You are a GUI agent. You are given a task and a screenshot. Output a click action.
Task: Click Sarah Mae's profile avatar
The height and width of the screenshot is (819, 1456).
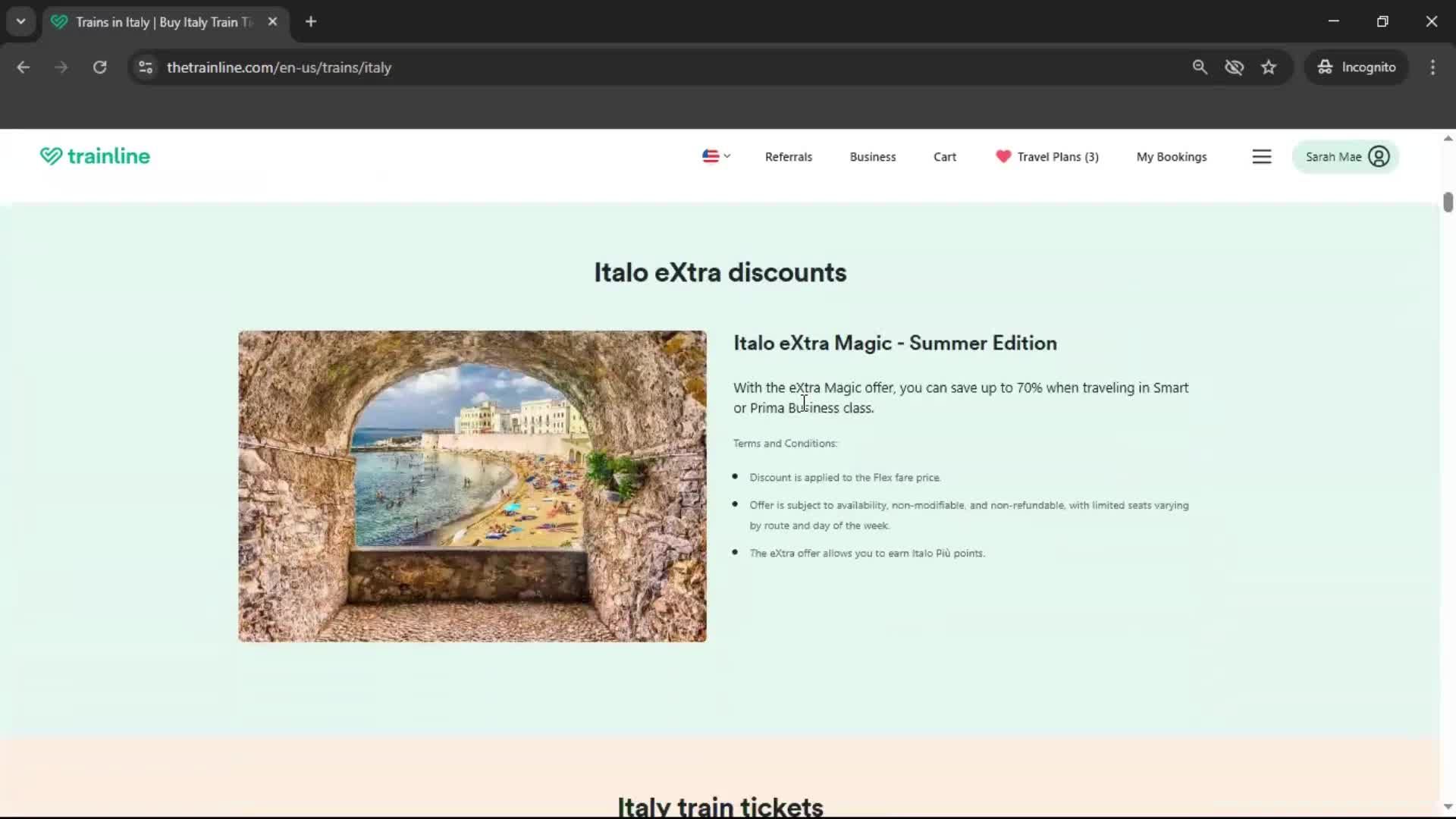(x=1379, y=156)
